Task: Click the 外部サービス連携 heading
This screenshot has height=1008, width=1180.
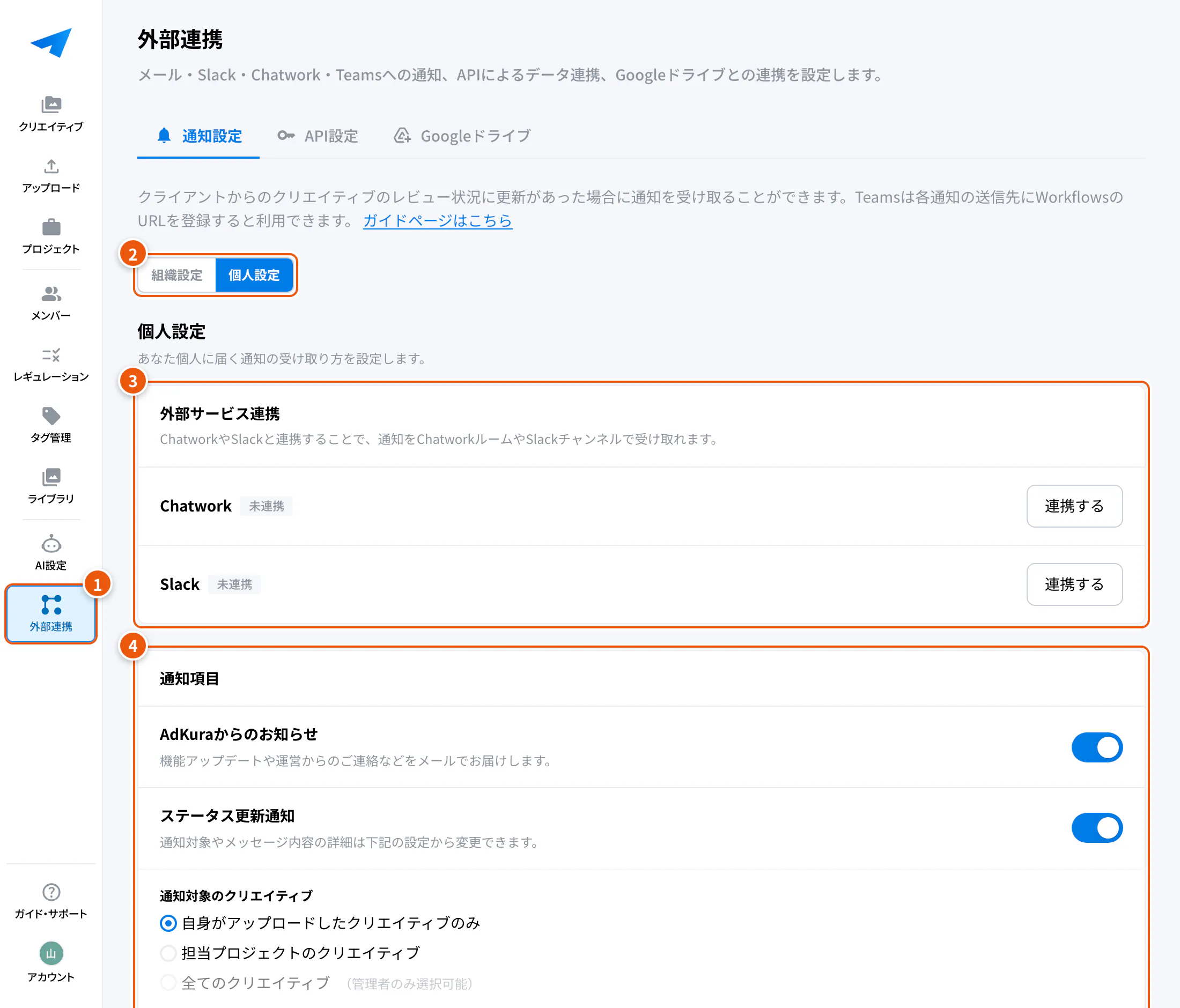Action: (x=220, y=413)
